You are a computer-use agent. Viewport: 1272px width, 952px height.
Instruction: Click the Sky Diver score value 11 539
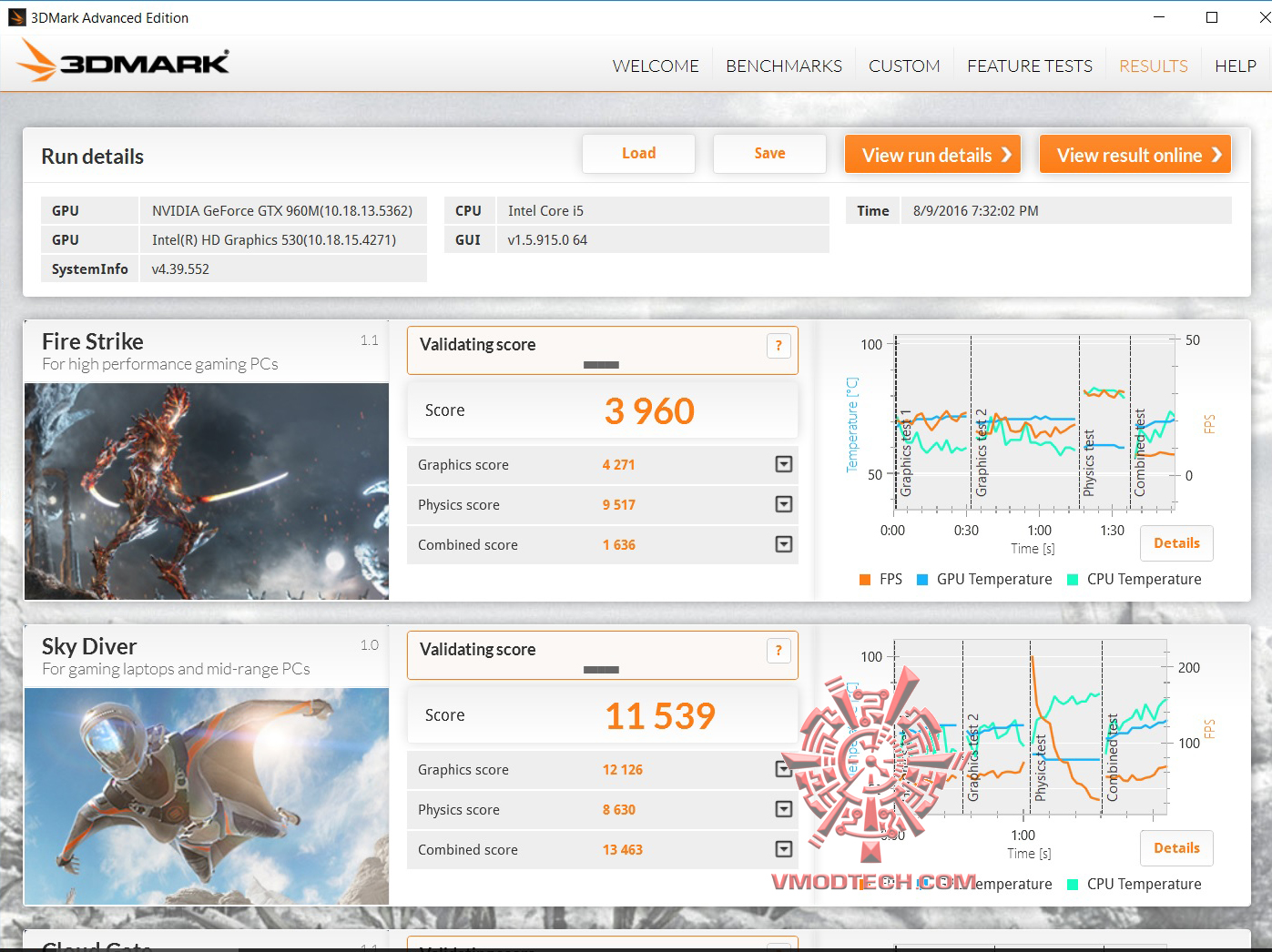660,716
